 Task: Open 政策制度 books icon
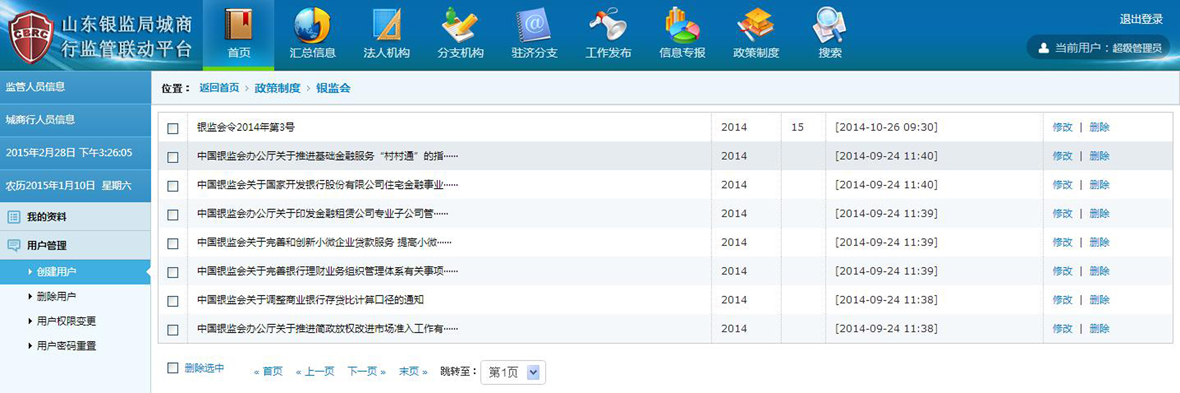coord(756,24)
